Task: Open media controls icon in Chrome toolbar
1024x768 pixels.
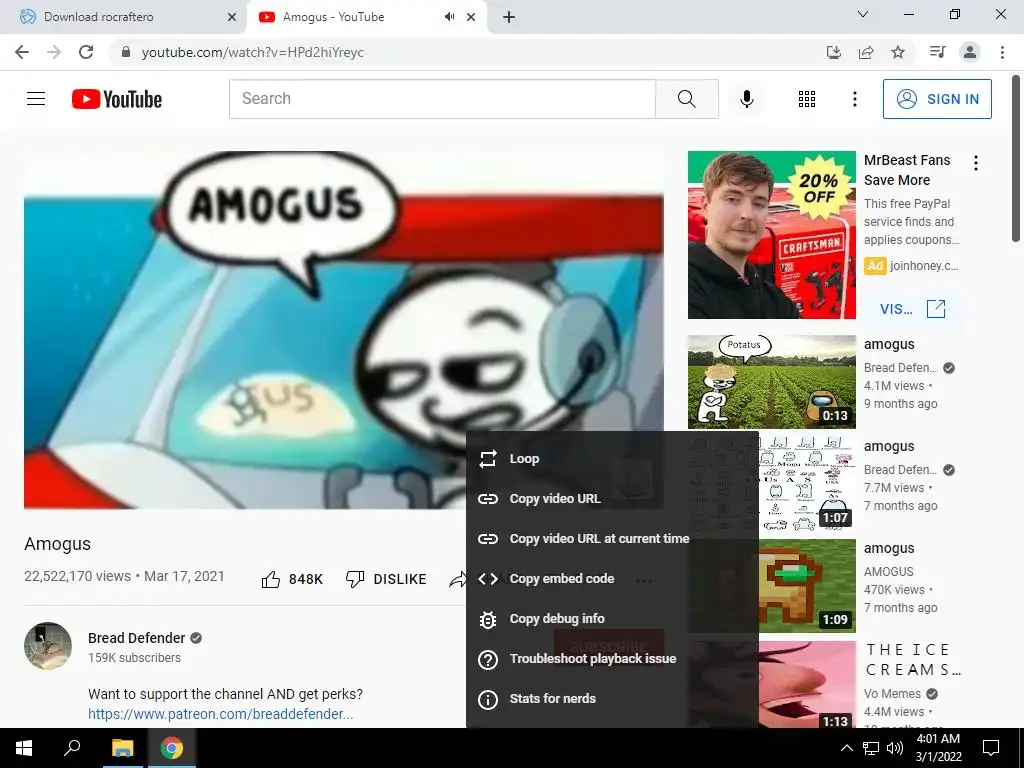Action: click(937, 52)
